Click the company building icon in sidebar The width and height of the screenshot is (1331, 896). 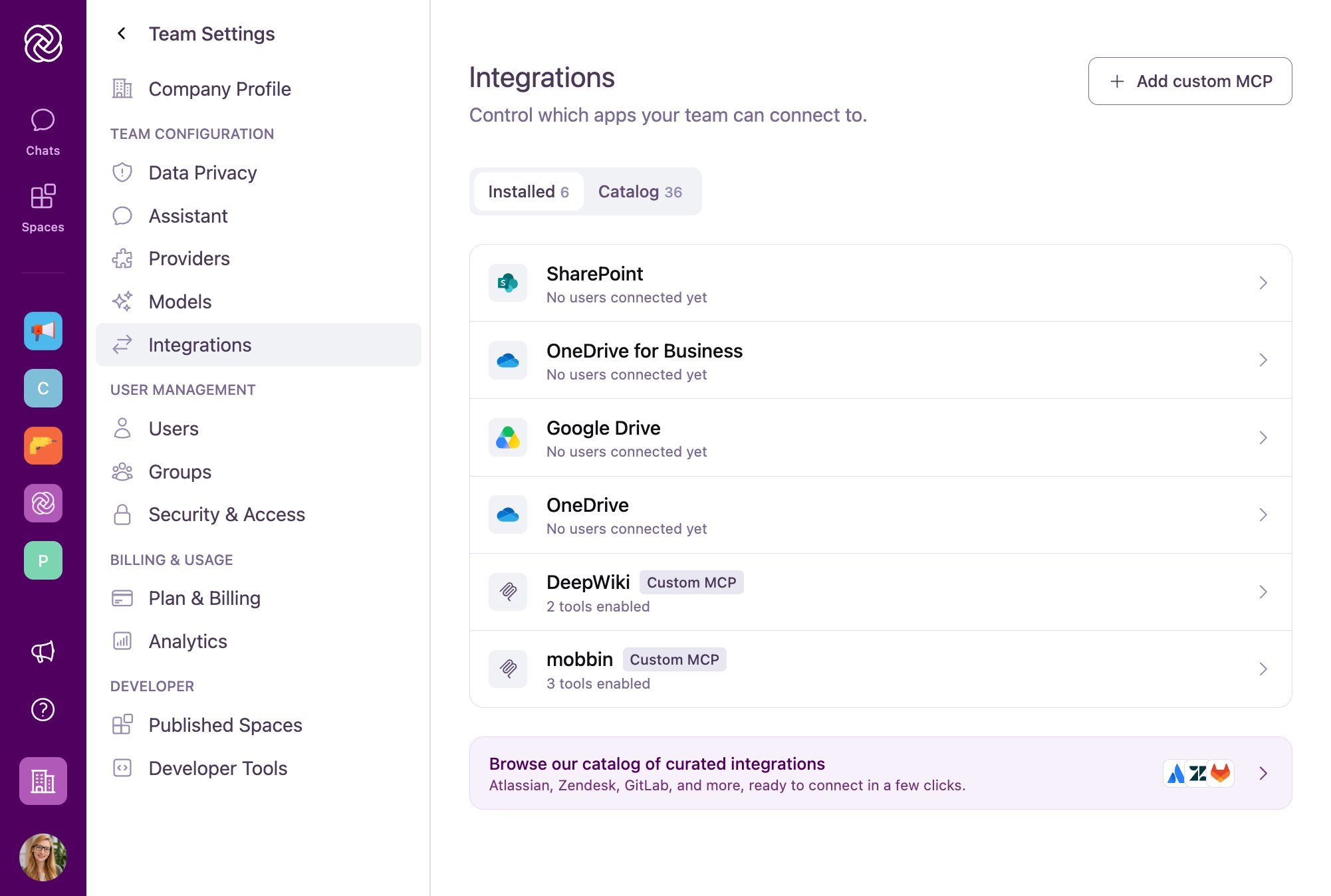[x=43, y=781]
